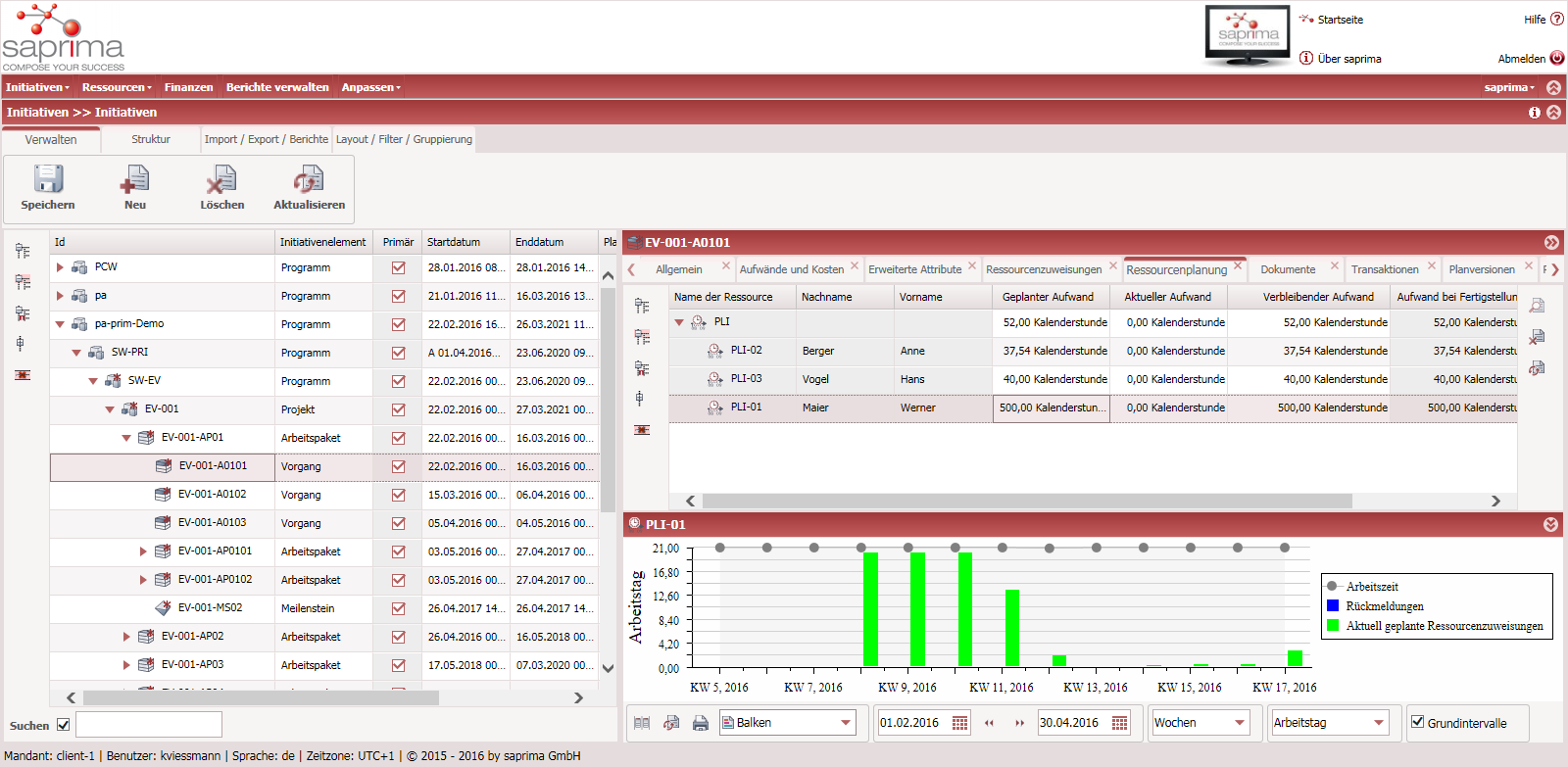1568x767 pixels.
Task: Click the Neu toolbar icon
Action: point(135,179)
